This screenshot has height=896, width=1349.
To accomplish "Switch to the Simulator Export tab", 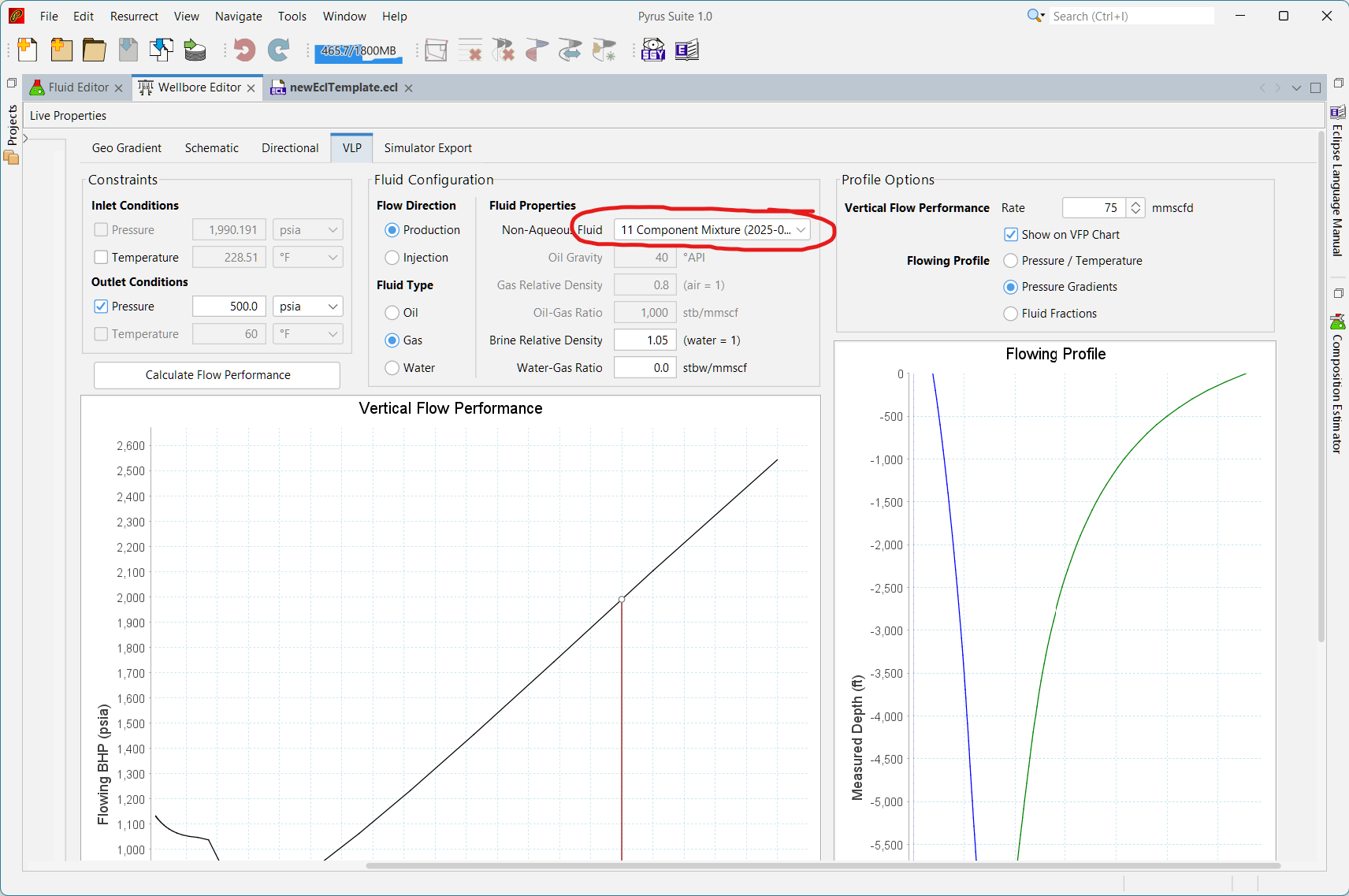I will [x=428, y=148].
